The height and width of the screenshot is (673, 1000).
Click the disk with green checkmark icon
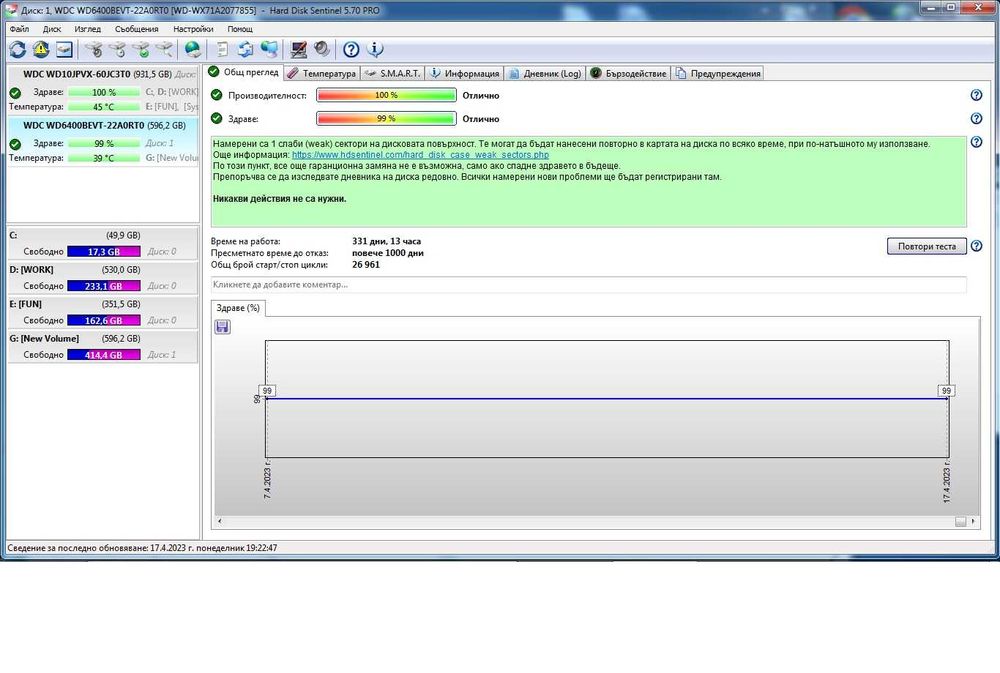141,49
